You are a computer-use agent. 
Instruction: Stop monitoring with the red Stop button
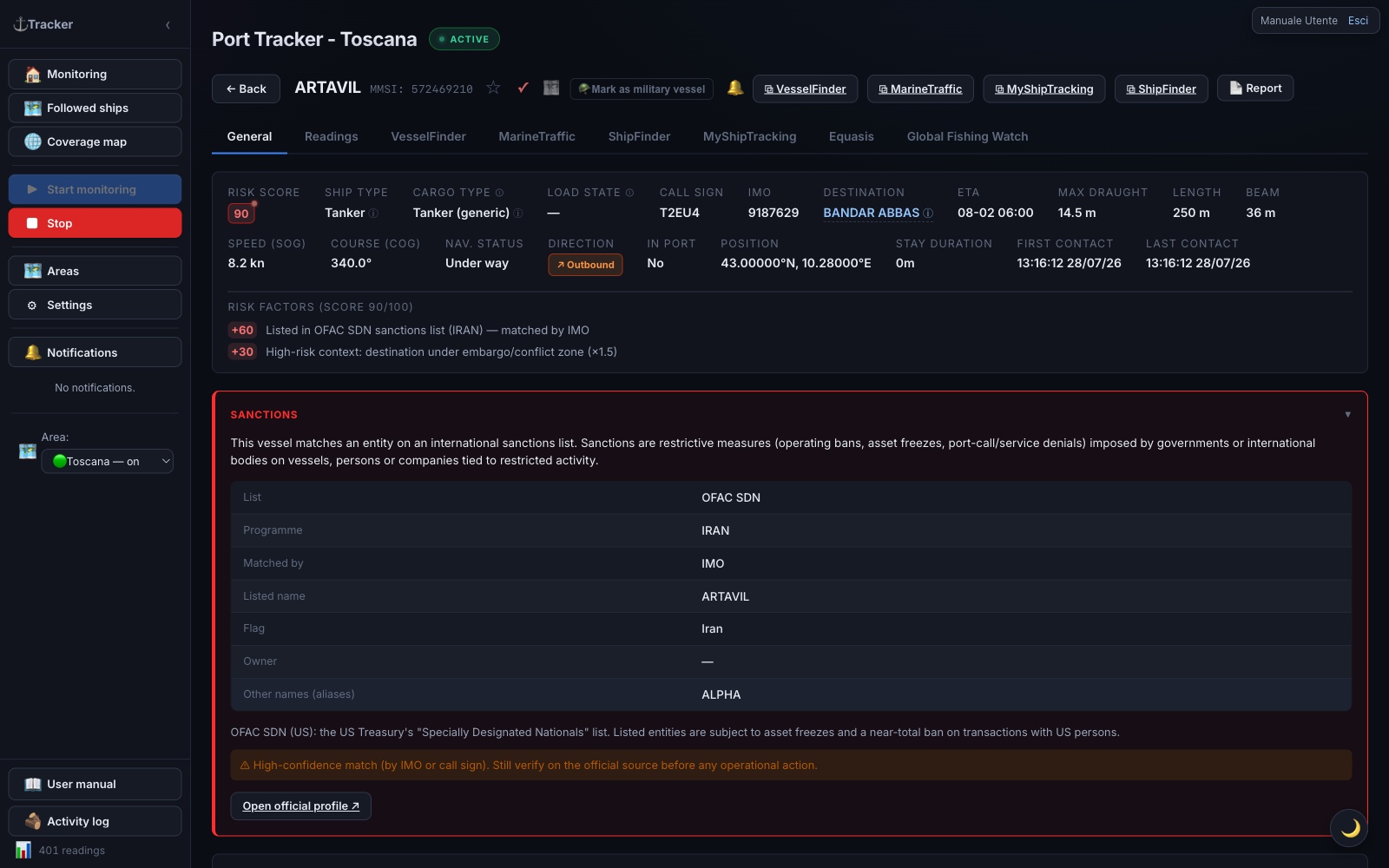pos(95,223)
